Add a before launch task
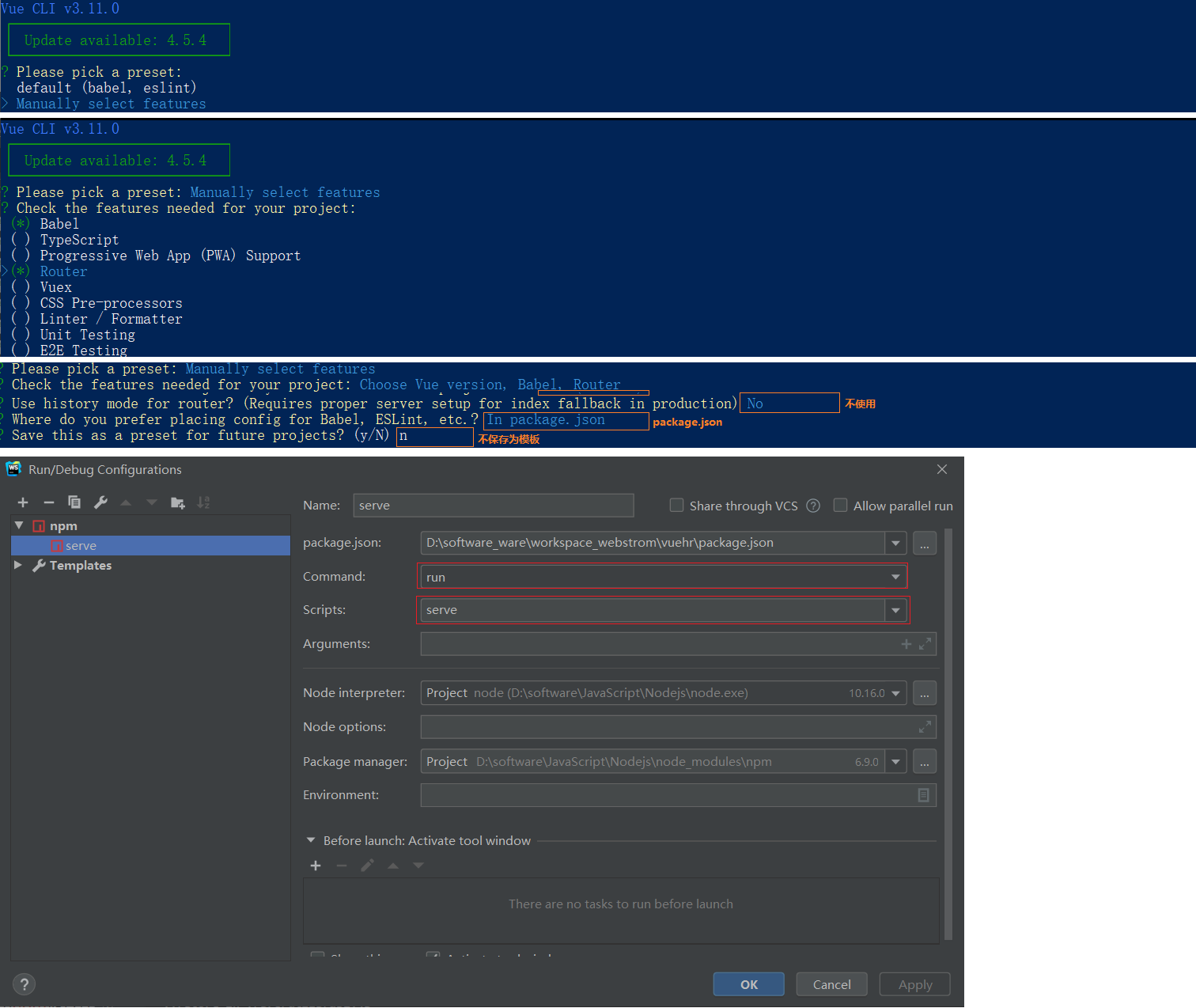1196x1008 pixels. 316,866
